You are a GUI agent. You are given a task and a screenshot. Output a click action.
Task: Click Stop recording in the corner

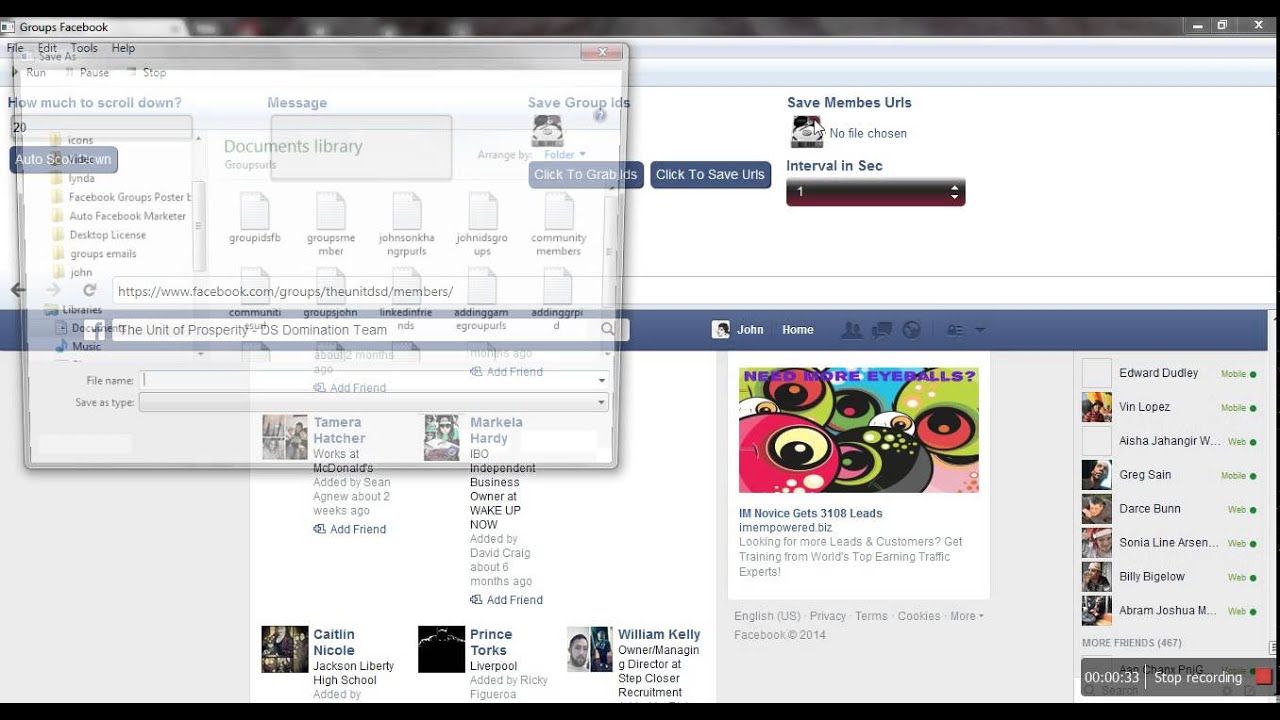coord(1197,677)
